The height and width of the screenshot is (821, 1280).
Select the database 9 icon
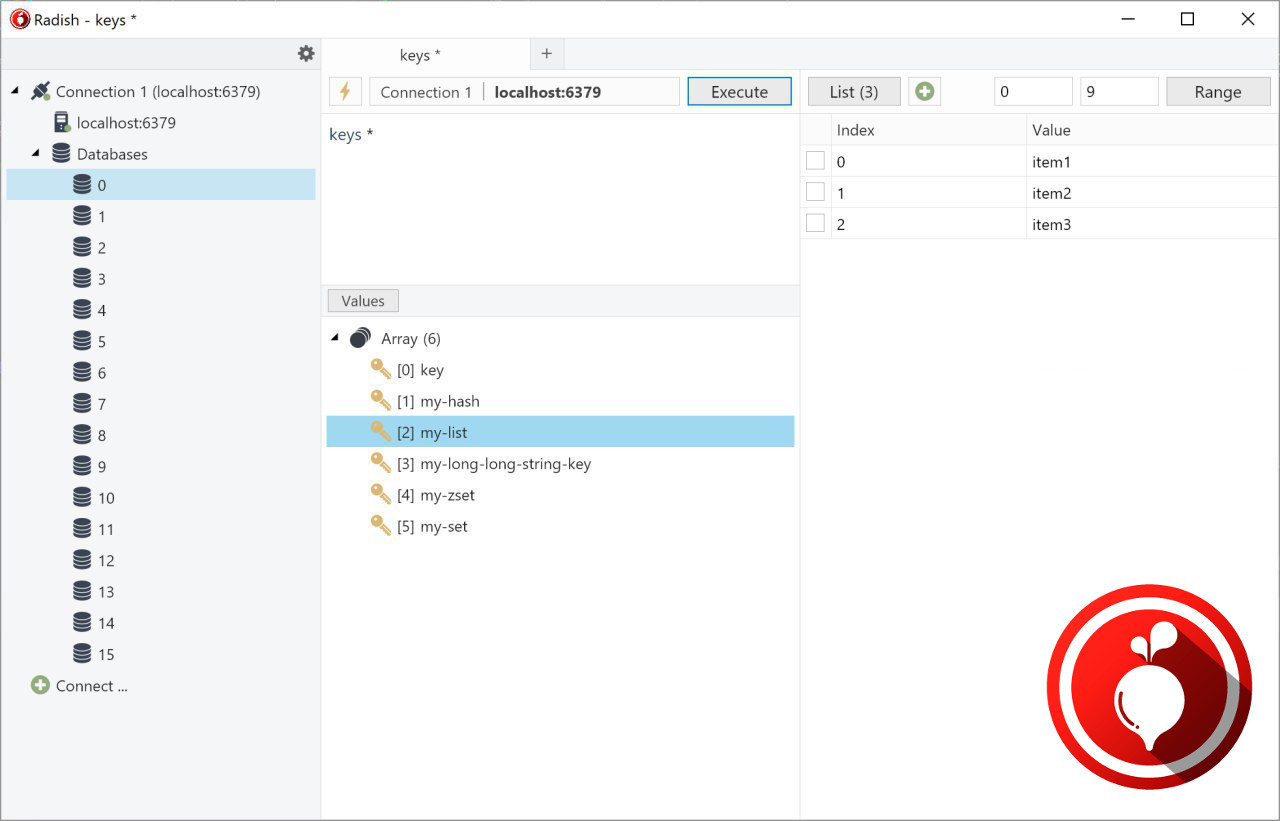(82, 466)
